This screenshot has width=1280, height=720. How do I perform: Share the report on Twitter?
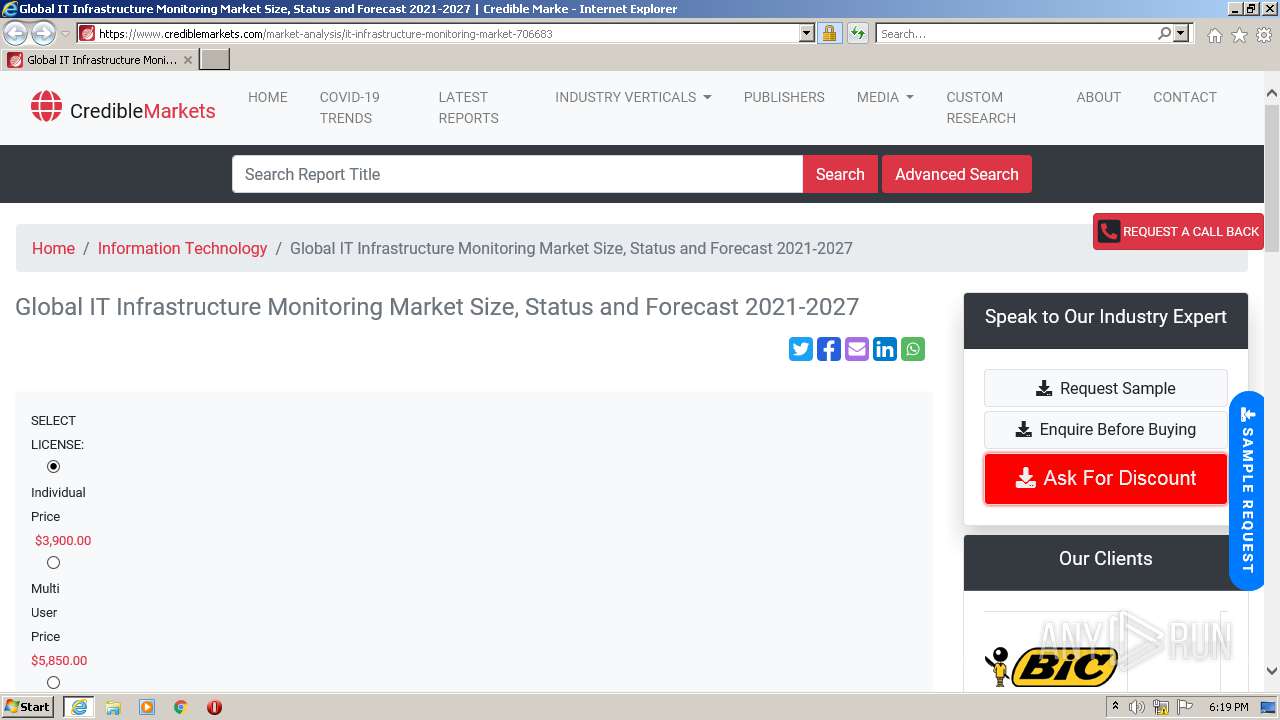[801, 349]
